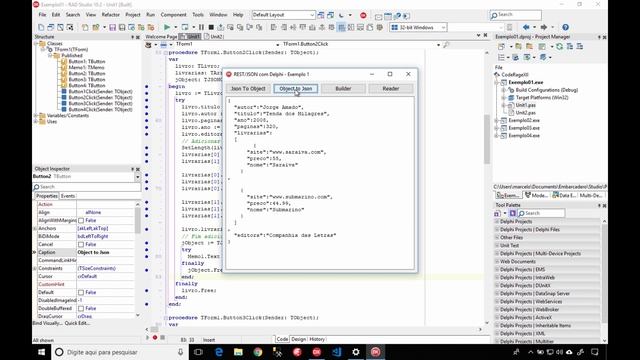
Task: Click the Object to Json button
Action: 296,89
